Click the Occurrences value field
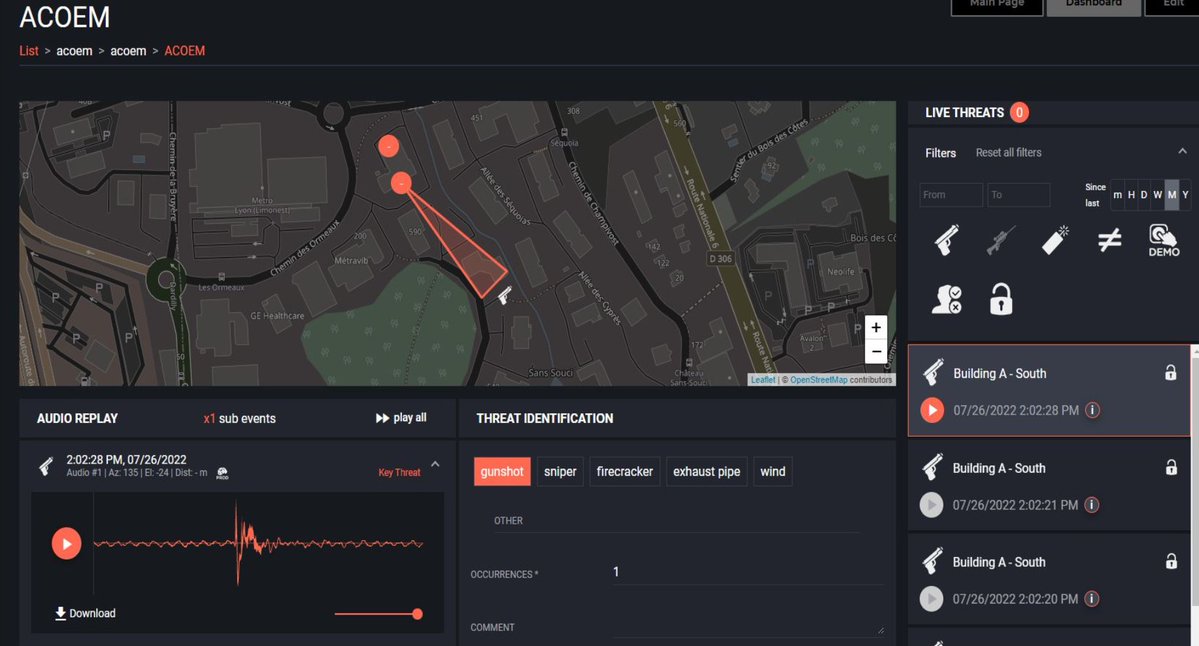Screen dimensions: 1199x646 (748, 572)
